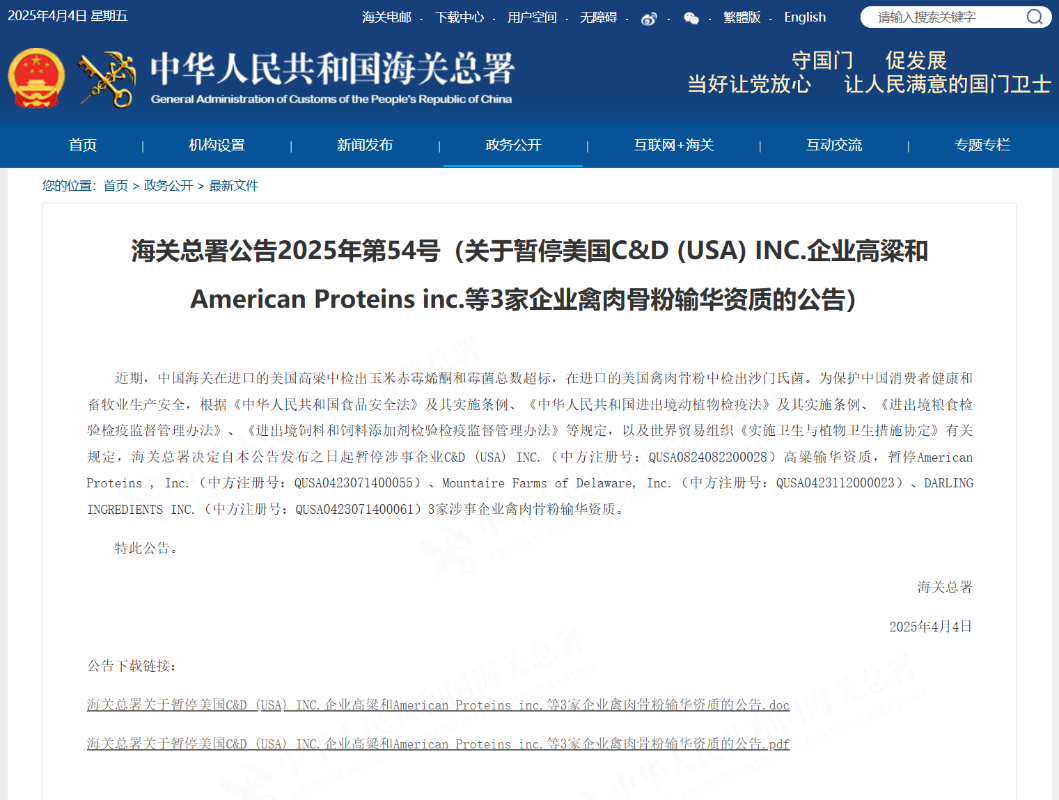Open 首页 in the navigation bar
The image size is (1059, 800).
pos(83,145)
